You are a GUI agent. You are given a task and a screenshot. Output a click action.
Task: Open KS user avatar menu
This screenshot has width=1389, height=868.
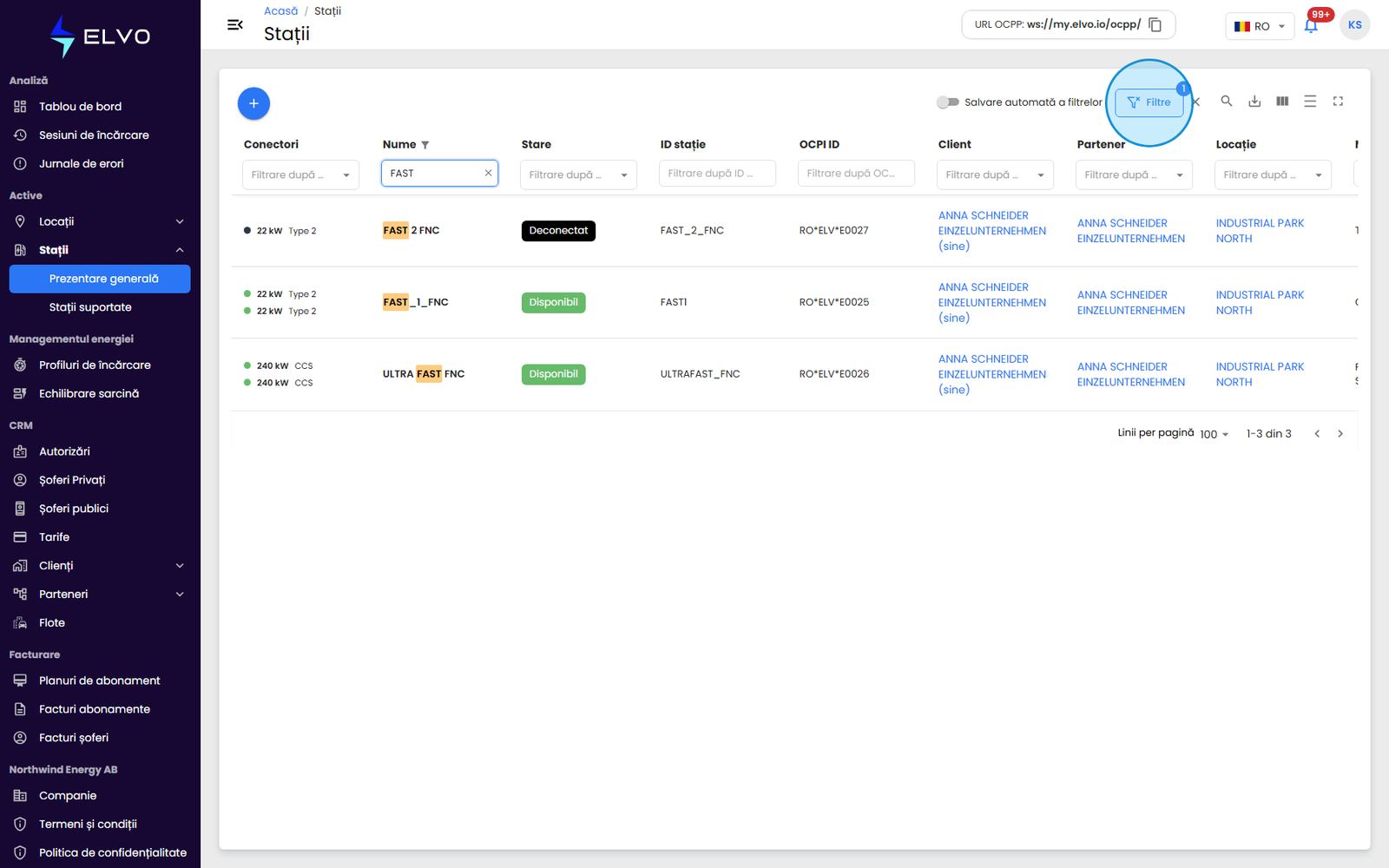[1354, 25]
